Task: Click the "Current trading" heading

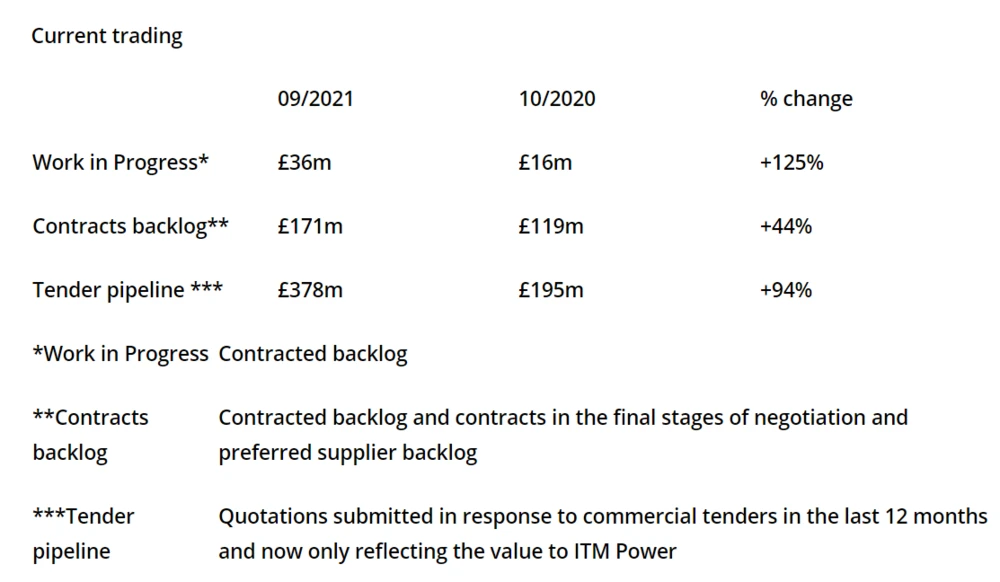Action: 107,36
